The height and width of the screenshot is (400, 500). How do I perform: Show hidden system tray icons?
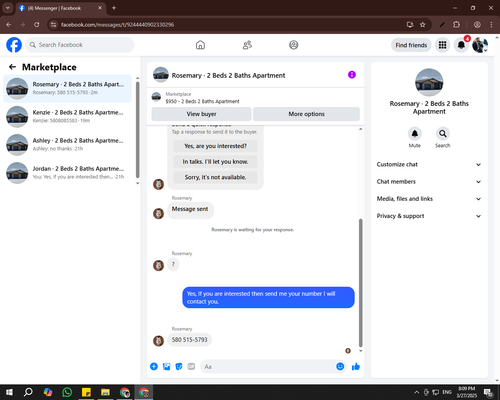point(416,392)
